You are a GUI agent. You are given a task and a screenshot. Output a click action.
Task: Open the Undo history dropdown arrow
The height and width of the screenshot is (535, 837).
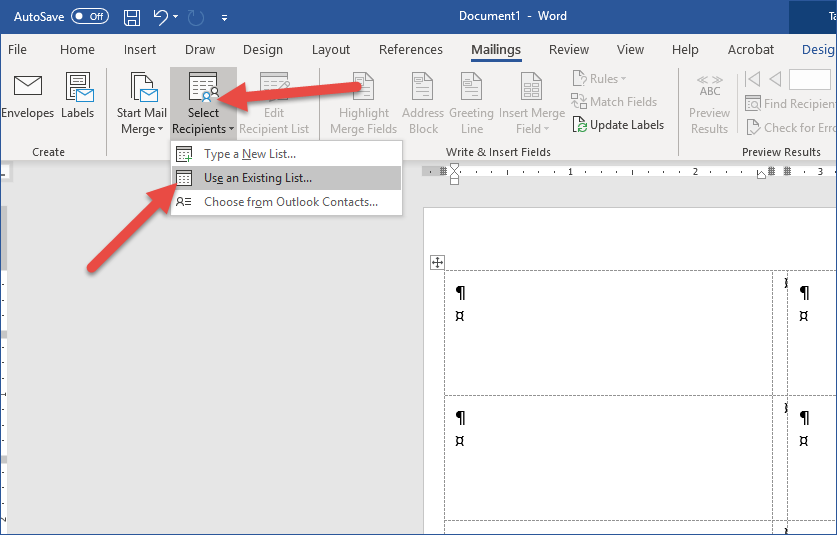(x=176, y=17)
